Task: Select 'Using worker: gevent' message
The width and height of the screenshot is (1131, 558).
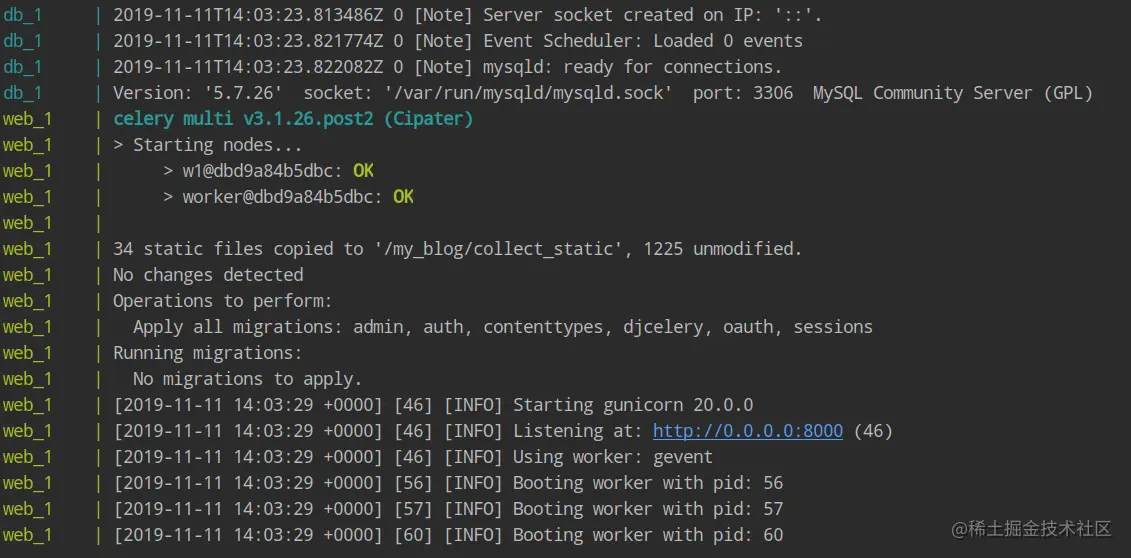Action: click(x=612, y=457)
